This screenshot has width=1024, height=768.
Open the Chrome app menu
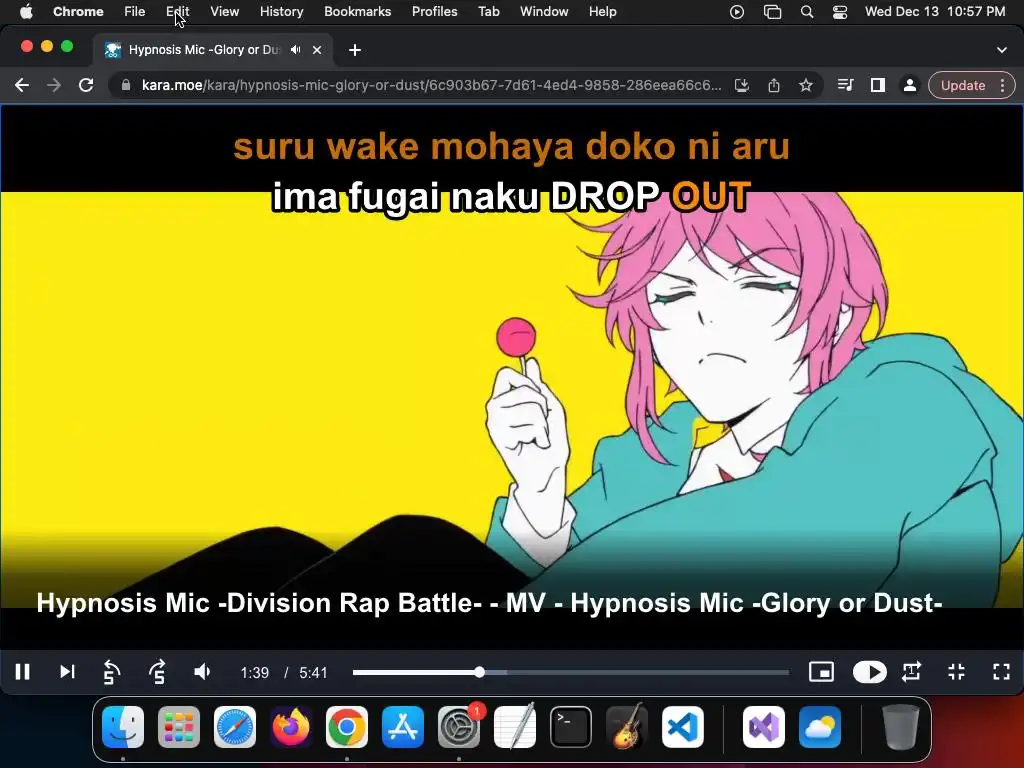click(x=78, y=12)
